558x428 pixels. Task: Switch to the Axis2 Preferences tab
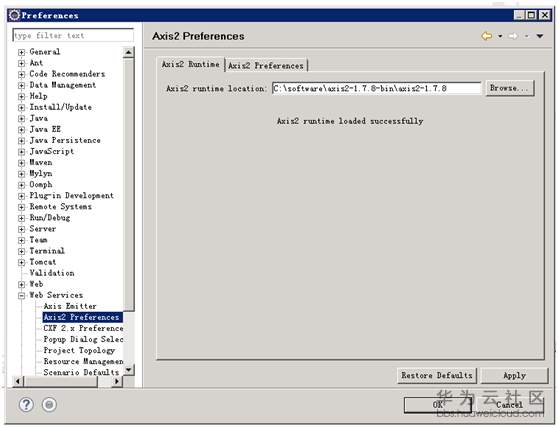266,65
